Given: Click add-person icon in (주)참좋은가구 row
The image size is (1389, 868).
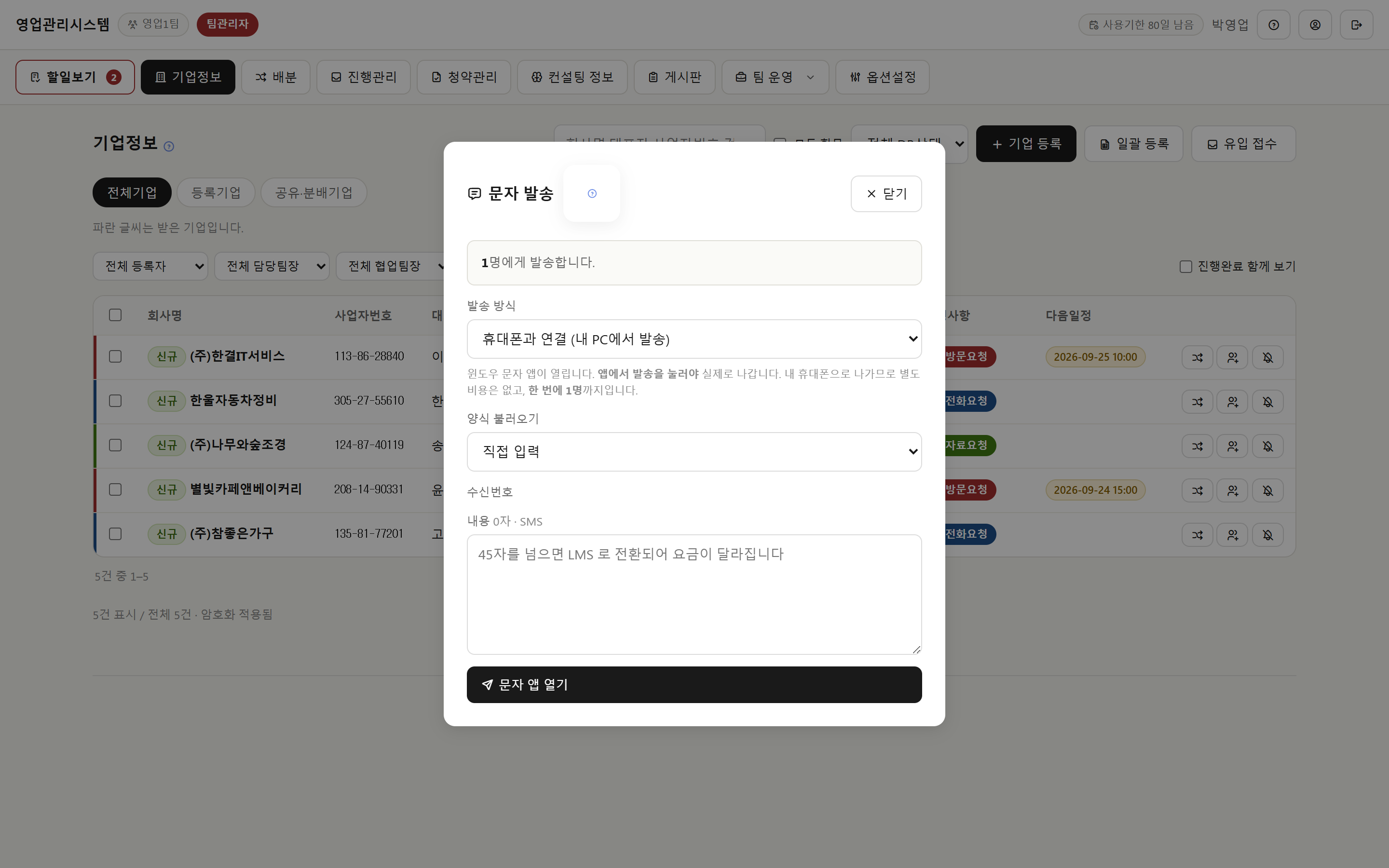Looking at the screenshot, I should coord(1232,535).
